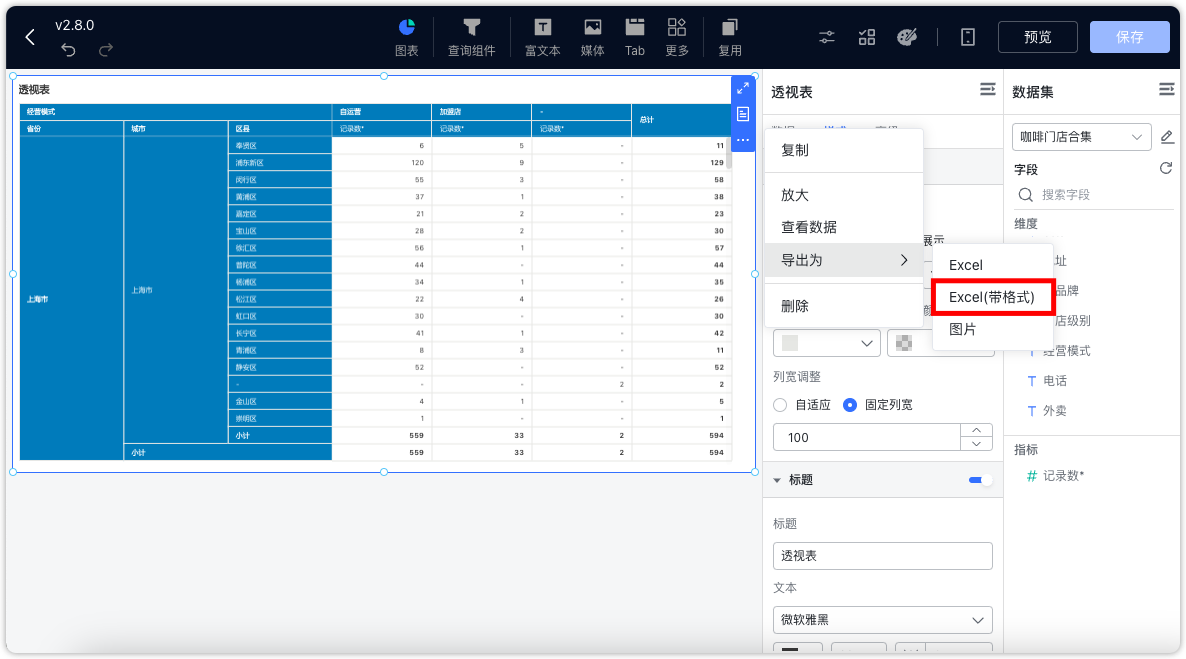Open the gray color swatch dropdown
The height and width of the screenshot is (659, 1186).
pyautogui.click(x=826, y=342)
